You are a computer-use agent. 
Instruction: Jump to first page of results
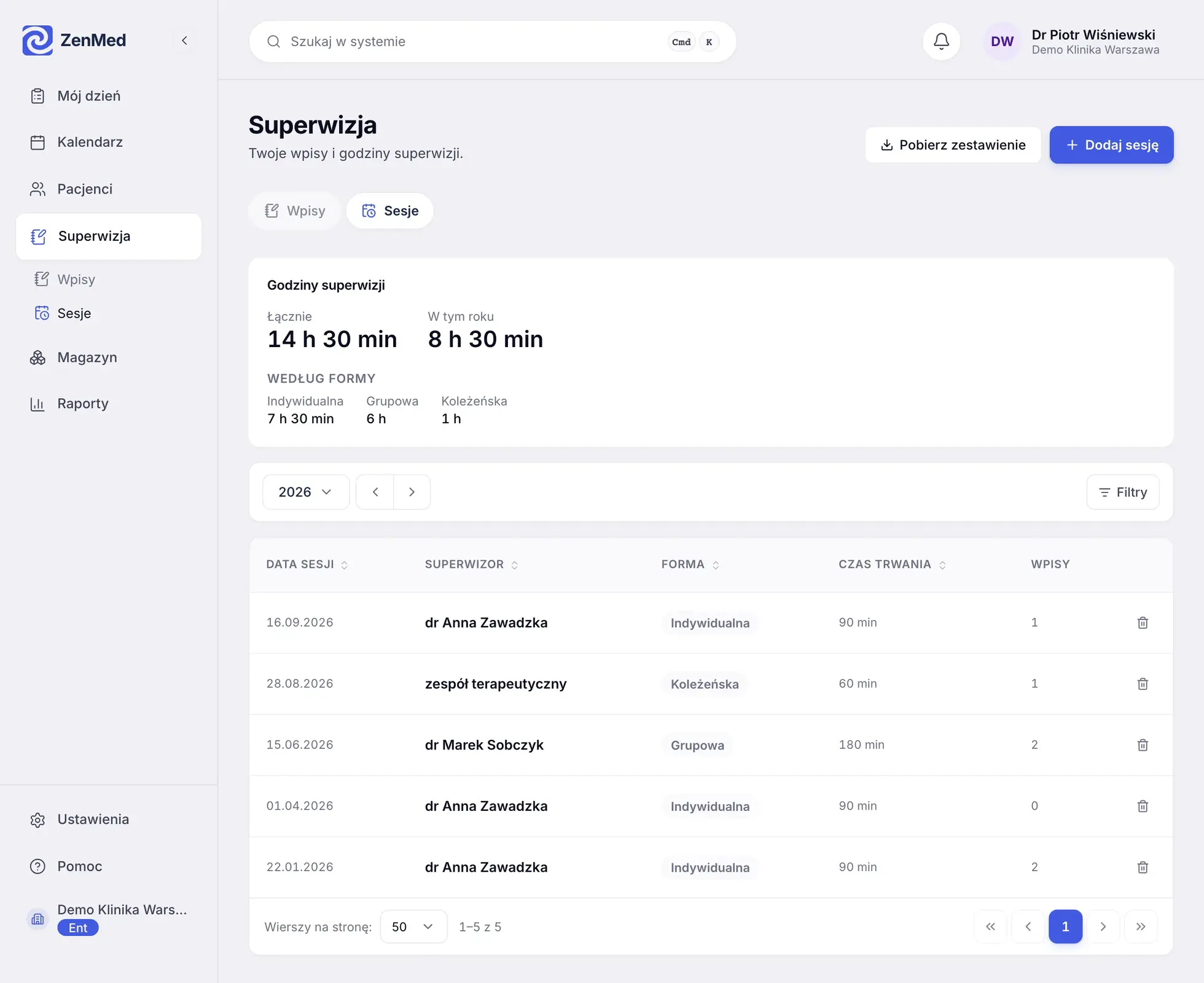tap(990, 926)
